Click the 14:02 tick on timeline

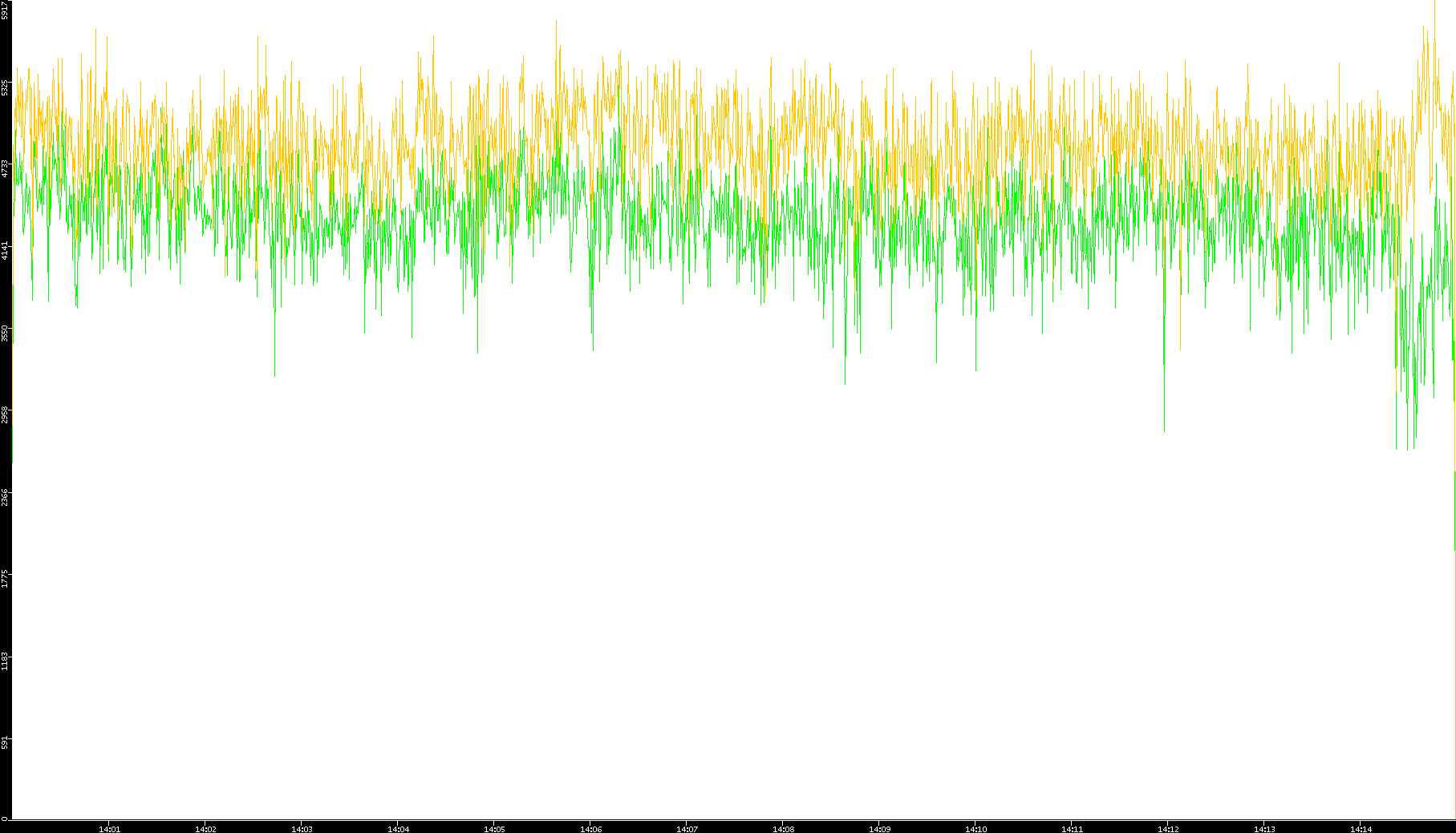tap(205, 829)
